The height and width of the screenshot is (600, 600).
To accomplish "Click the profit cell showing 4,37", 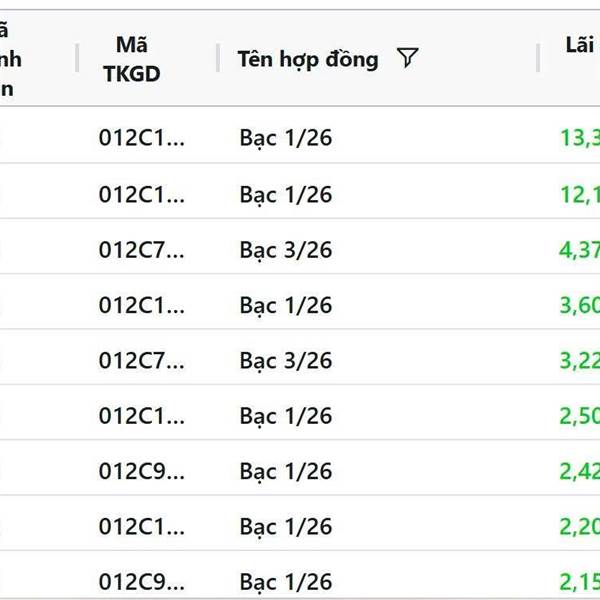I will (x=579, y=249).
